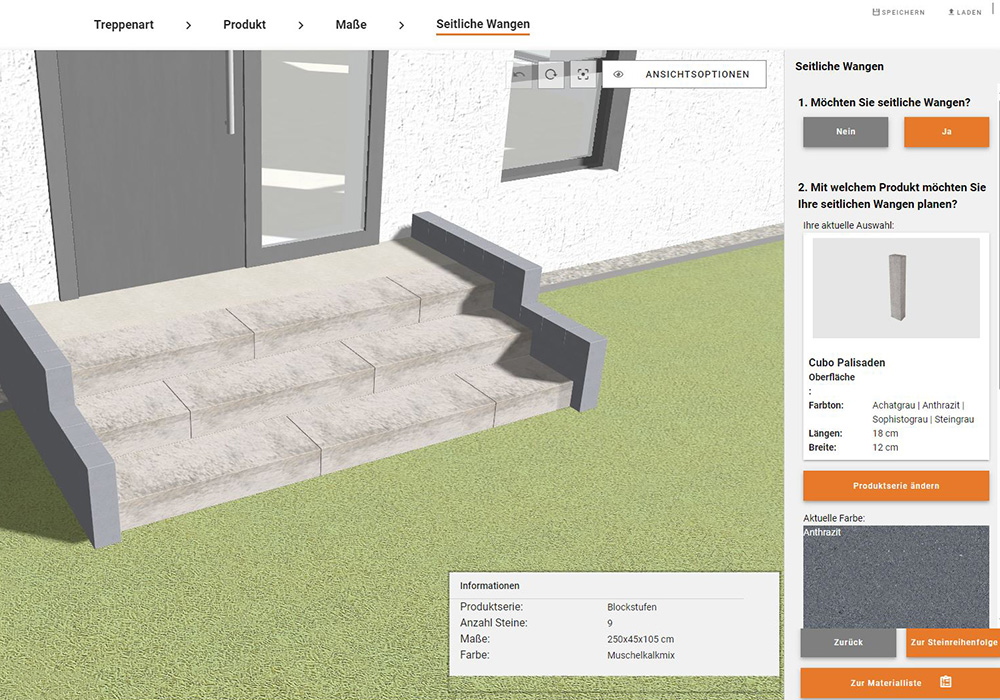
Task: Click the redo arrow icon
Action: (551, 74)
